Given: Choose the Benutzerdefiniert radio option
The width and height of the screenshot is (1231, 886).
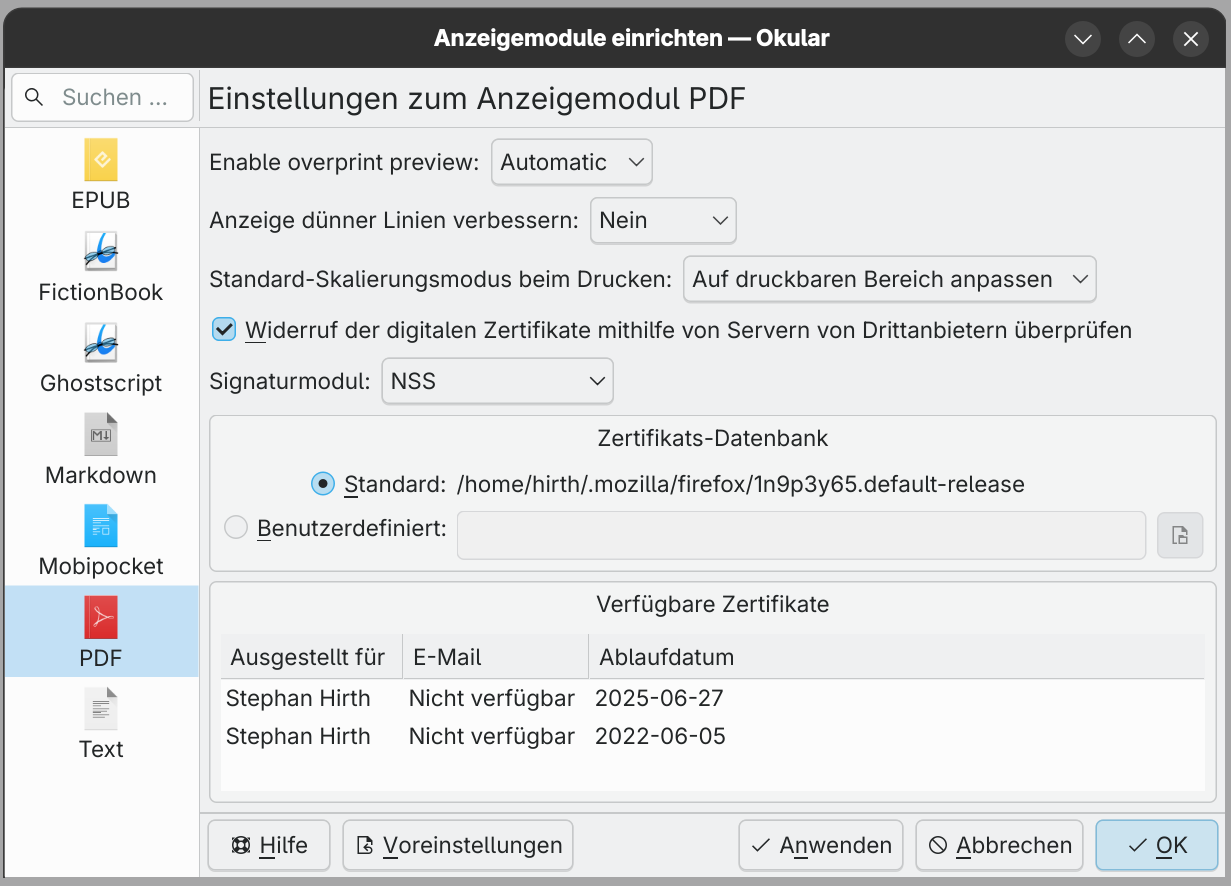Looking at the screenshot, I should coord(236,527).
